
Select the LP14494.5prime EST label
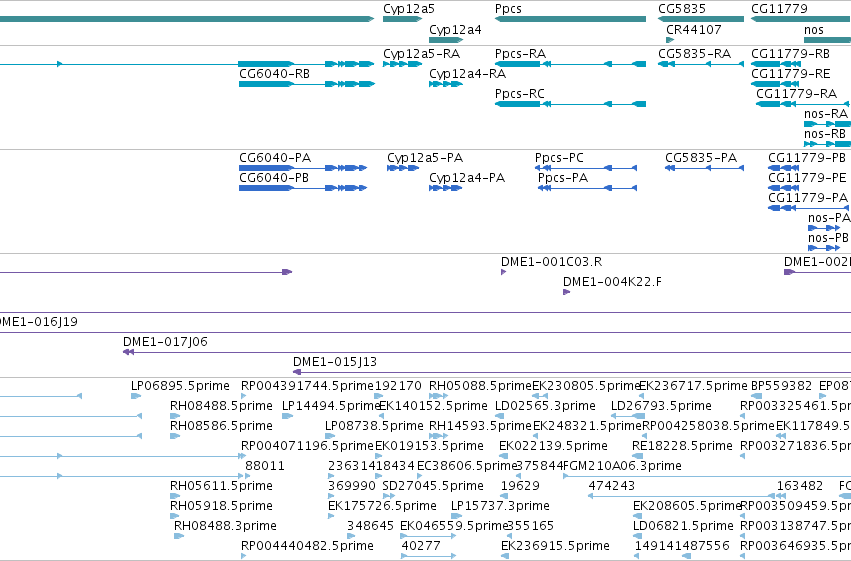[331, 406]
